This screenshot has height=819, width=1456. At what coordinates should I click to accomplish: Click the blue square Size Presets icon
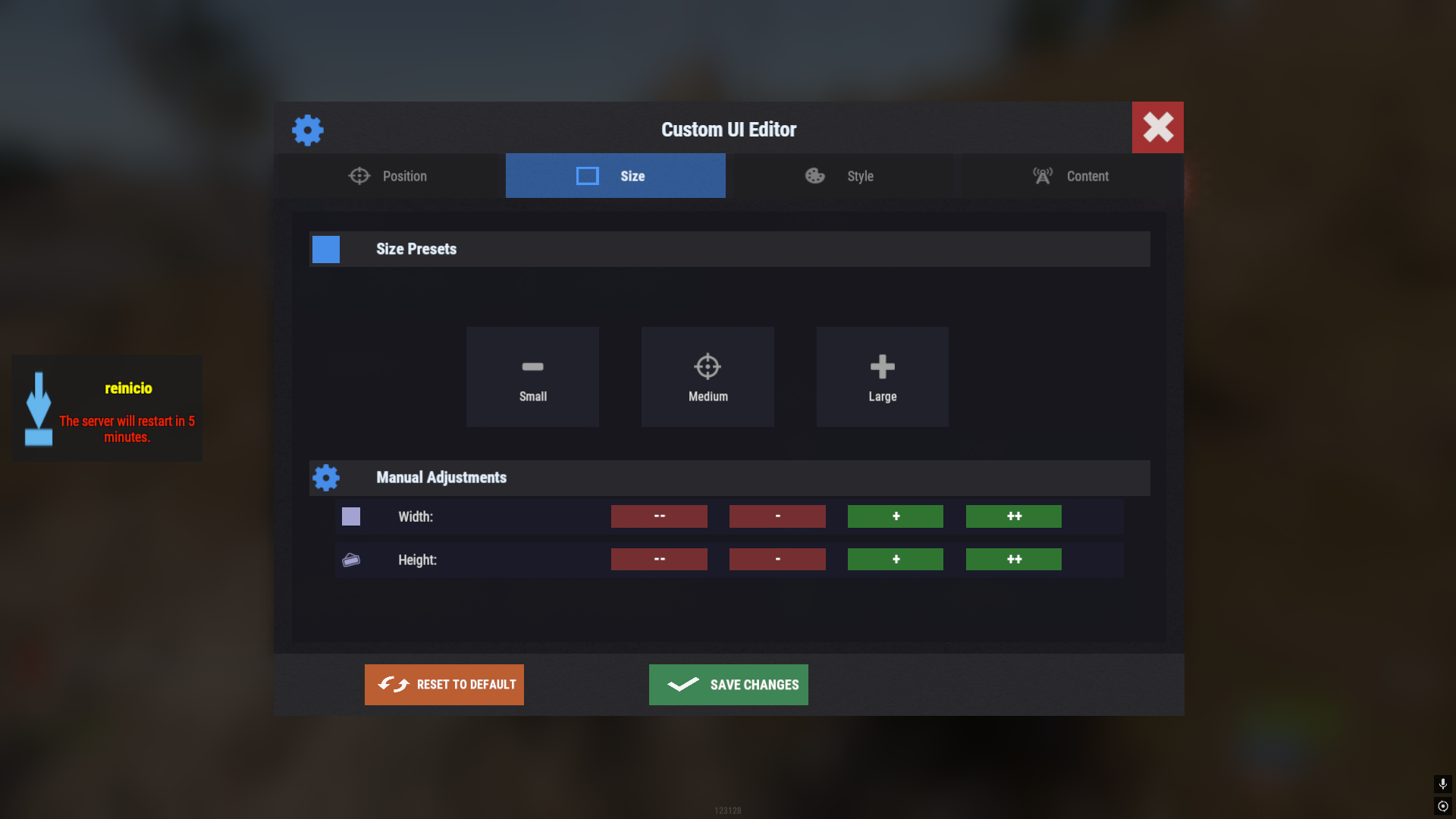[326, 249]
